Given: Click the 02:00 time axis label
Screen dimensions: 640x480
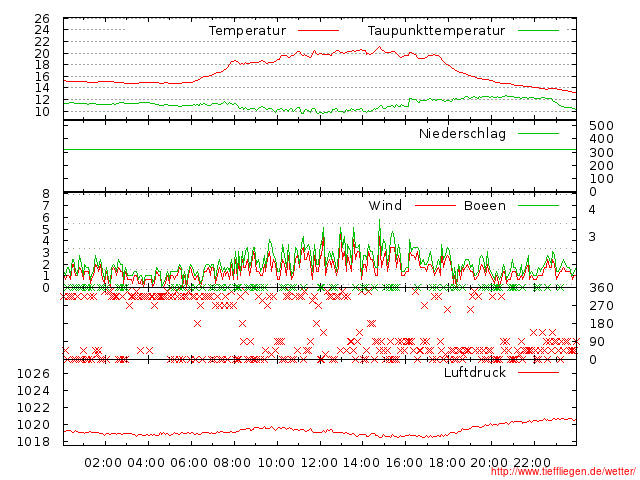Looking at the screenshot, I should (103, 463).
